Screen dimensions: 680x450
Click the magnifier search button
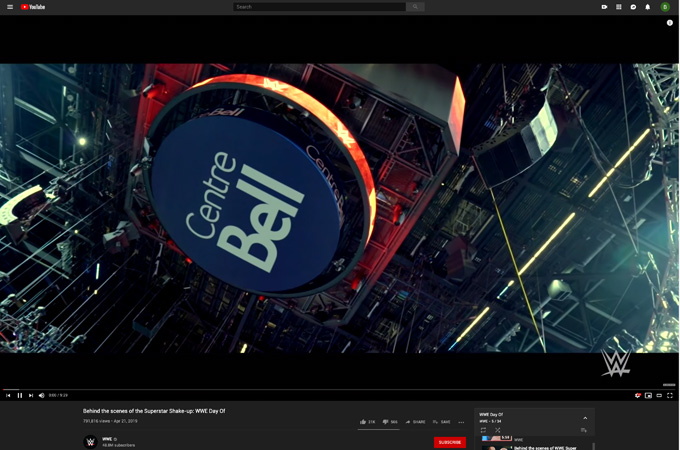pos(415,7)
